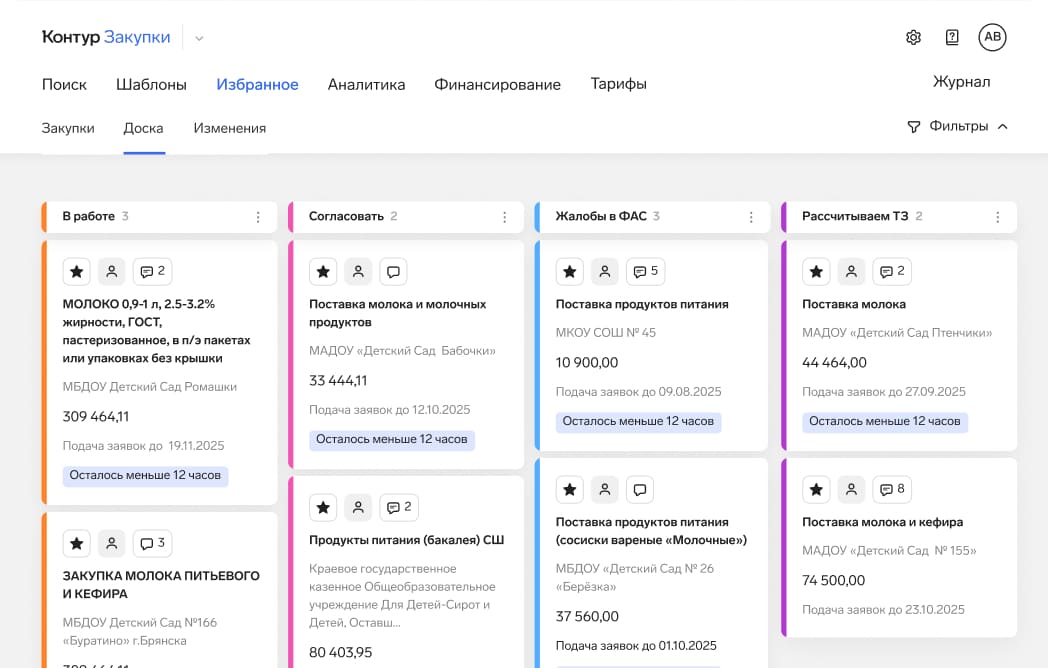Open the AB user avatar menu
Image resolution: width=1048 pixels, height=668 pixels.
coord(992,38)
